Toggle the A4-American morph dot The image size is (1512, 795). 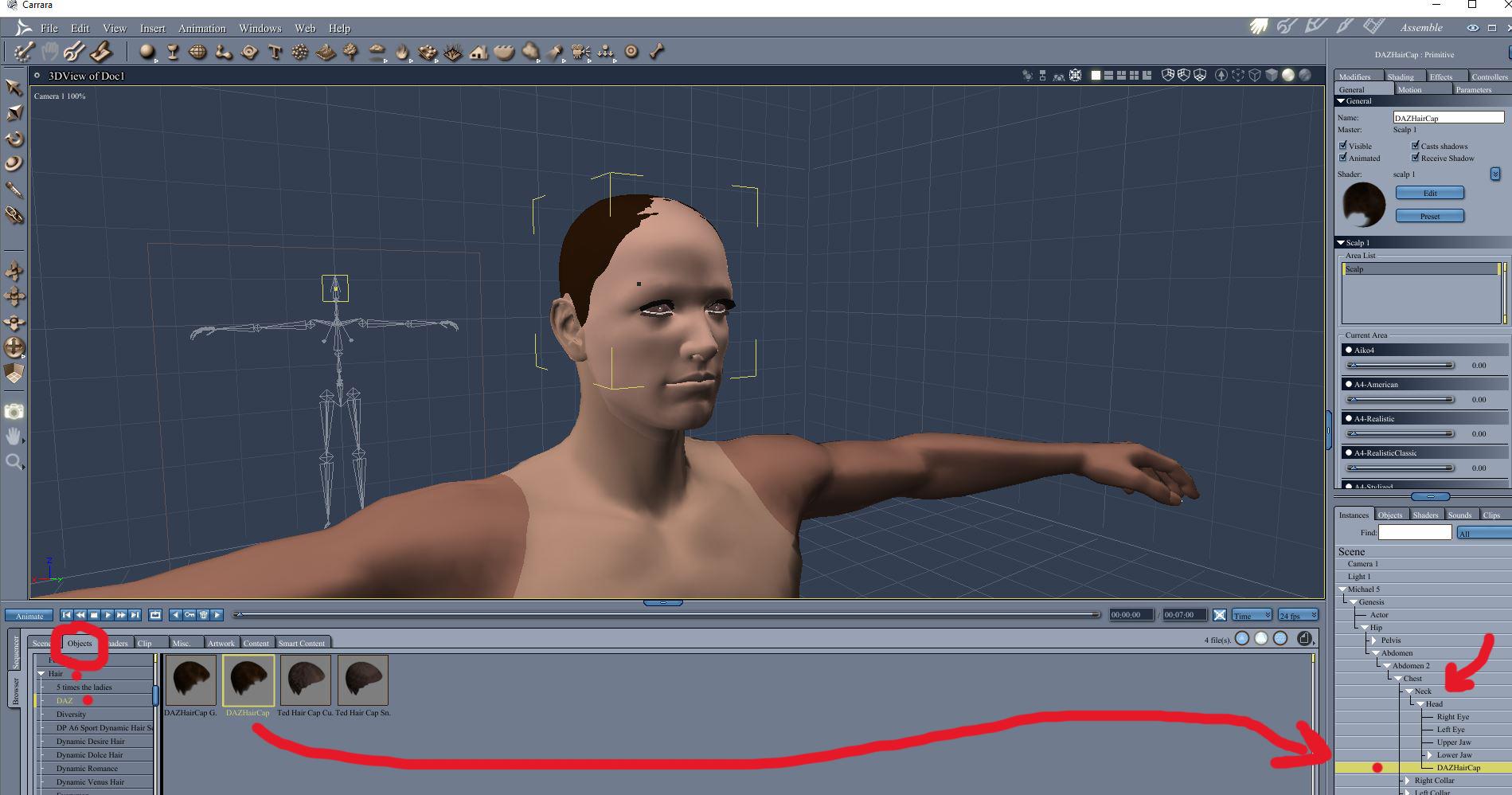click(1348, 384)
